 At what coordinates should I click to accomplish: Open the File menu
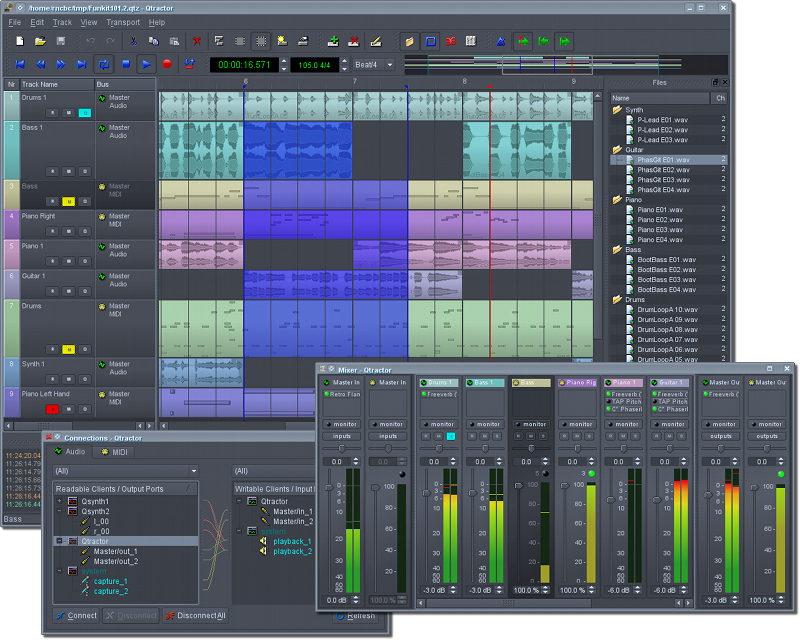pos(15,22)
